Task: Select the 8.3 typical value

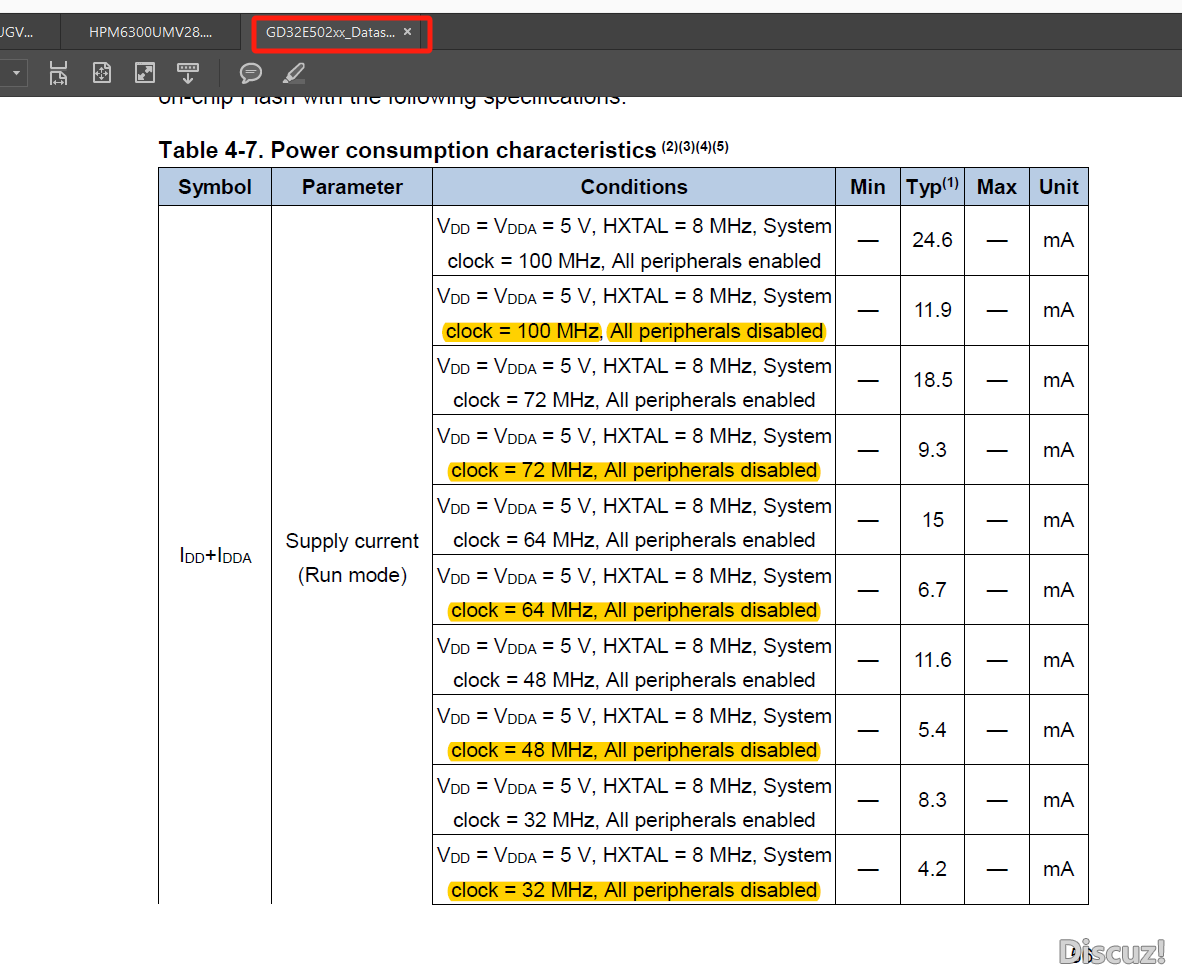Action: 932,800
